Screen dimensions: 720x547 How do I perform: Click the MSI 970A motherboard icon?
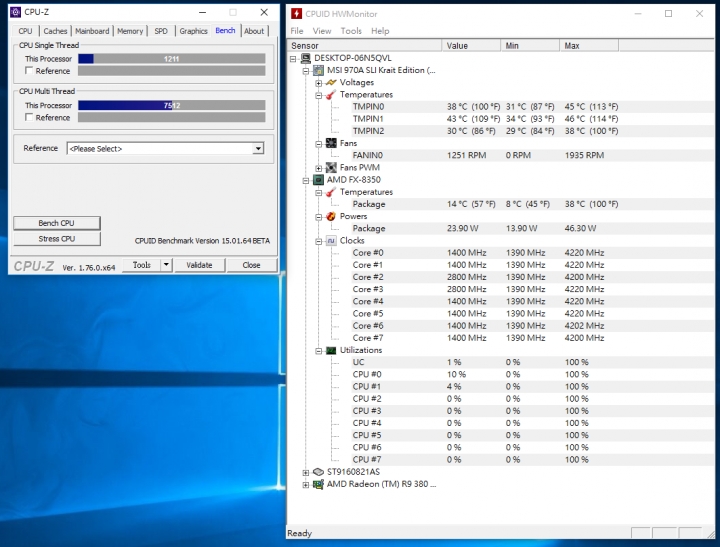coord(318,70)
